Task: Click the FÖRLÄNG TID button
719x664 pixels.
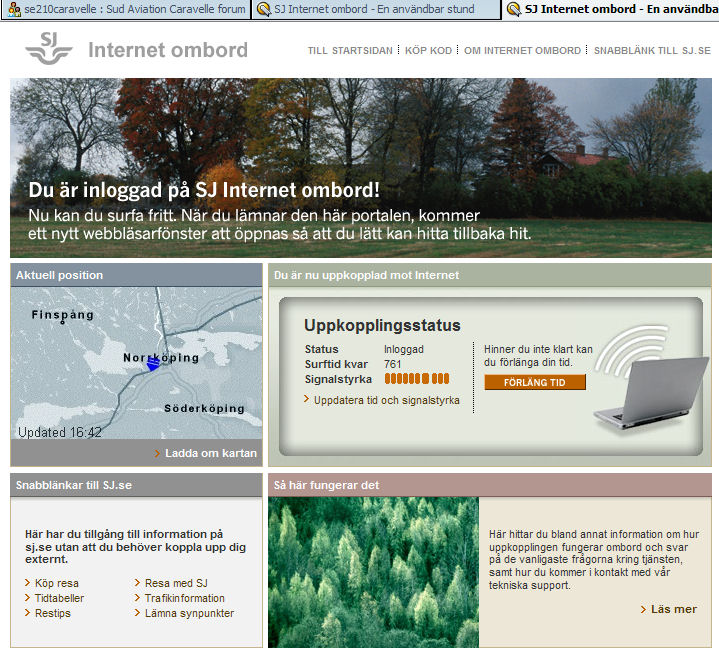Action: pyautogui.click(x=535, y=382)
